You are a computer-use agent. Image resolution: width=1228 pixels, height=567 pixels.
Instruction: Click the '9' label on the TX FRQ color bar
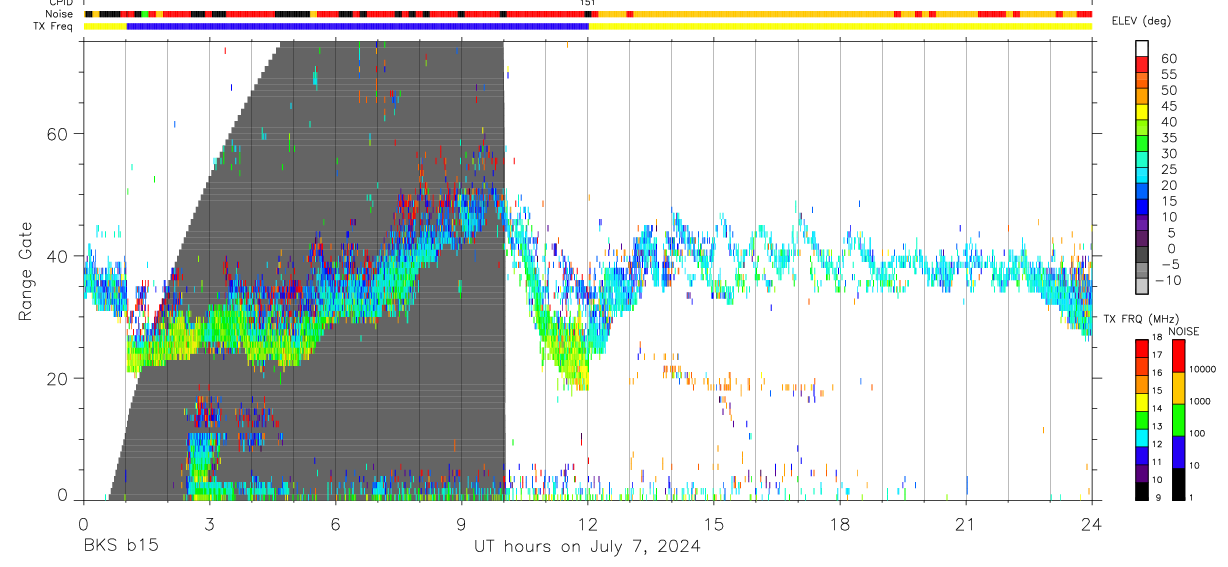click(1157, 497)
